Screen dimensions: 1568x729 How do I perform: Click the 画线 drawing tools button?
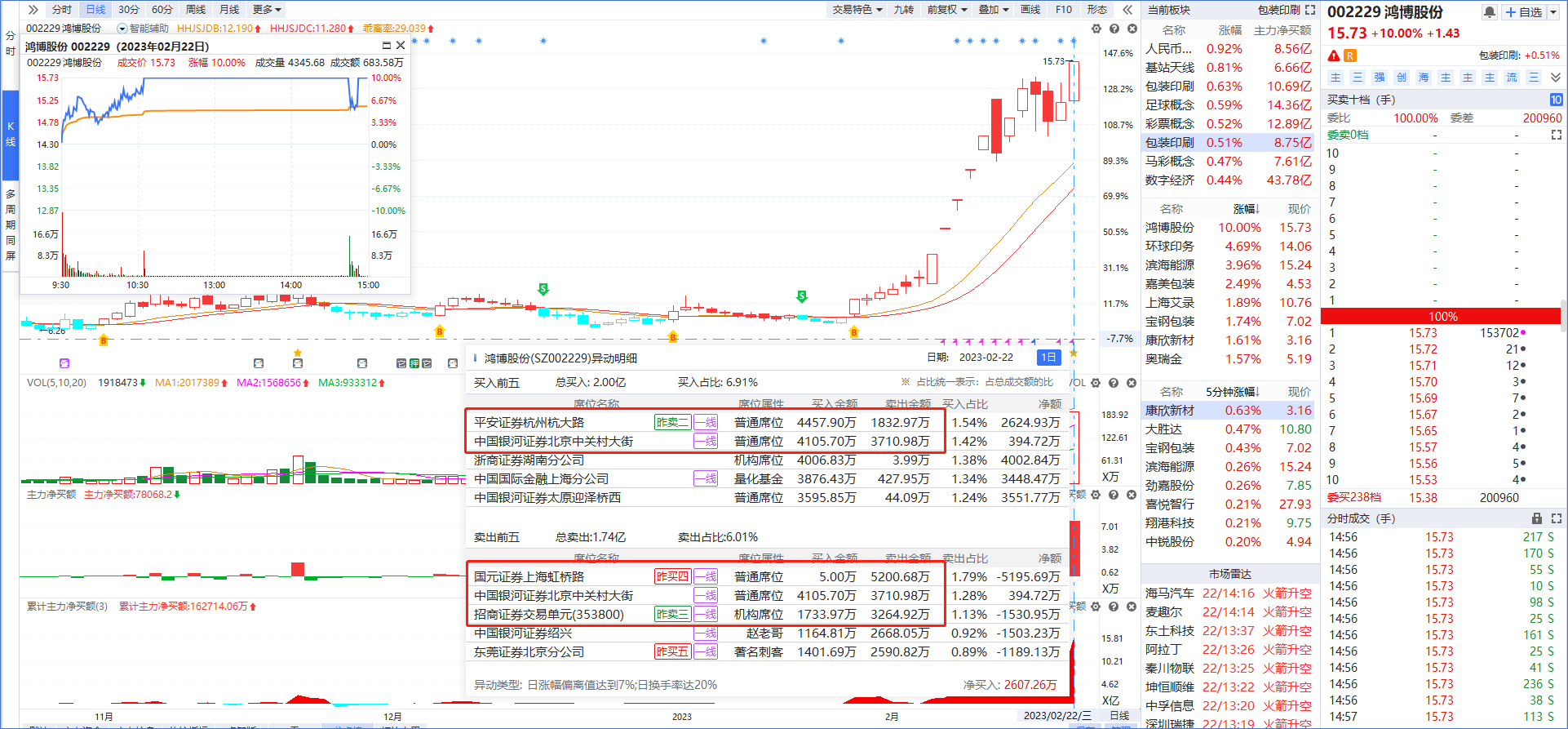coord(1031,10)
